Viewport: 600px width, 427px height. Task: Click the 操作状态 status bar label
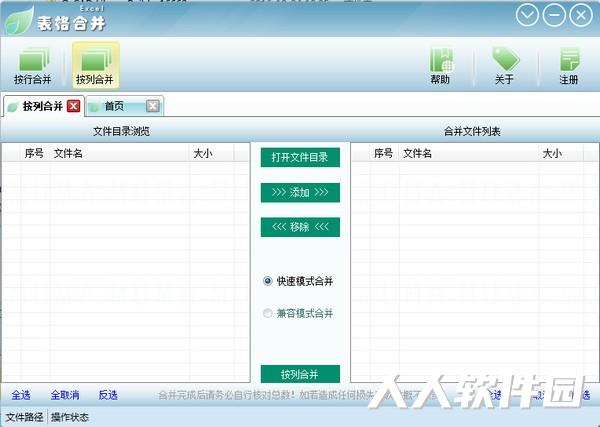pyautogui.click(x=70, y=417)
